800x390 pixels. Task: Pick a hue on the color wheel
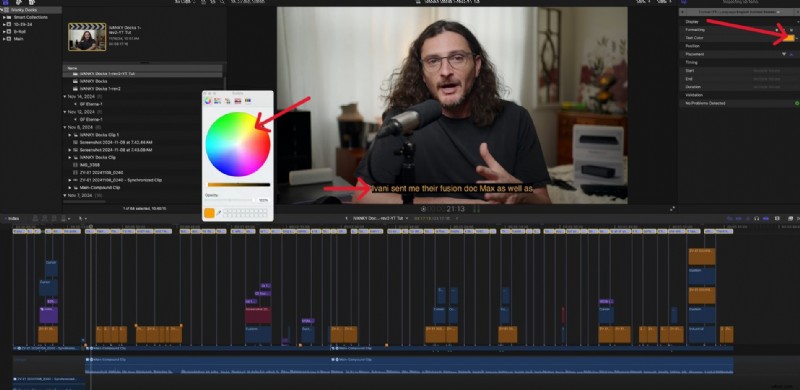tap(238, 144)
